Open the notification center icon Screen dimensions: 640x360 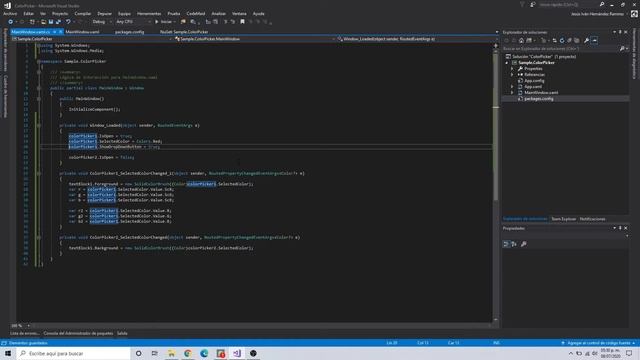(629, 353)
